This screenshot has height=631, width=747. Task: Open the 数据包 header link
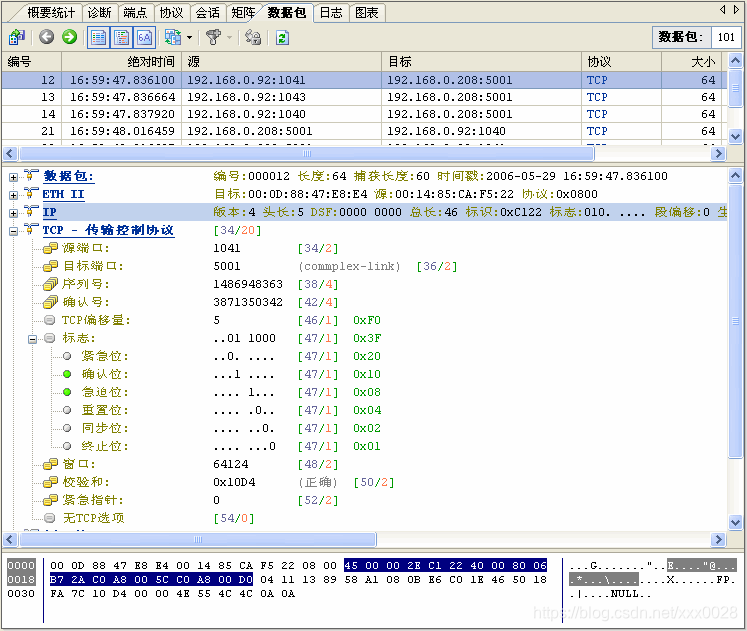69,176
